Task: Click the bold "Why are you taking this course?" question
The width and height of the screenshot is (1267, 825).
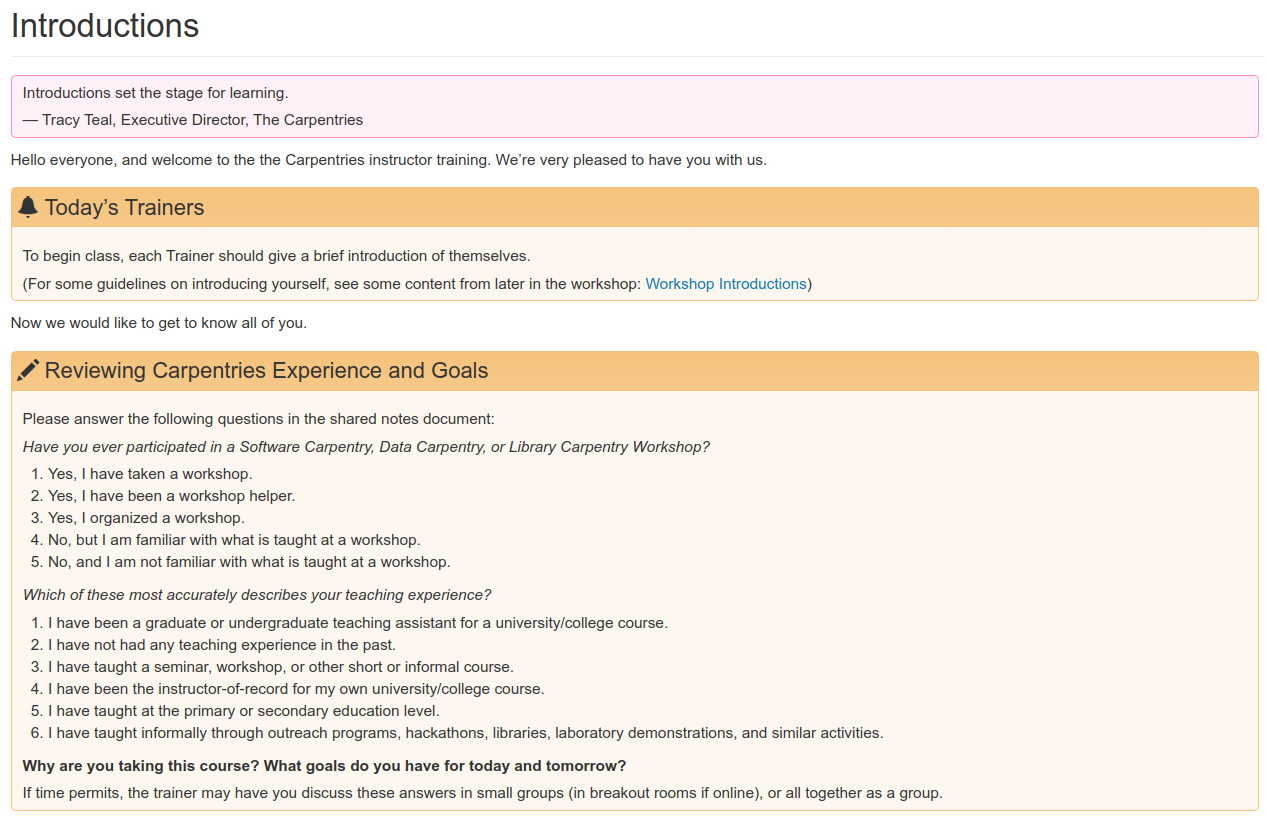Action: [324, 766]
